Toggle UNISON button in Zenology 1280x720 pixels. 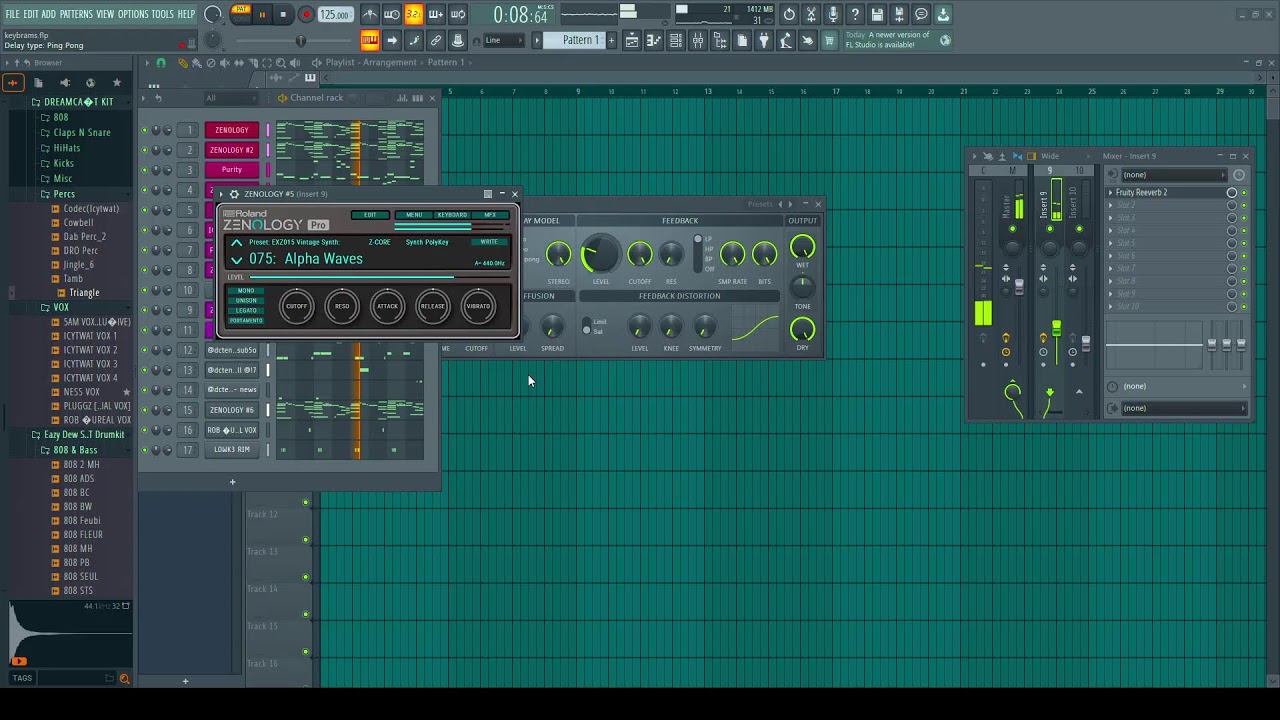coord(246,300)
